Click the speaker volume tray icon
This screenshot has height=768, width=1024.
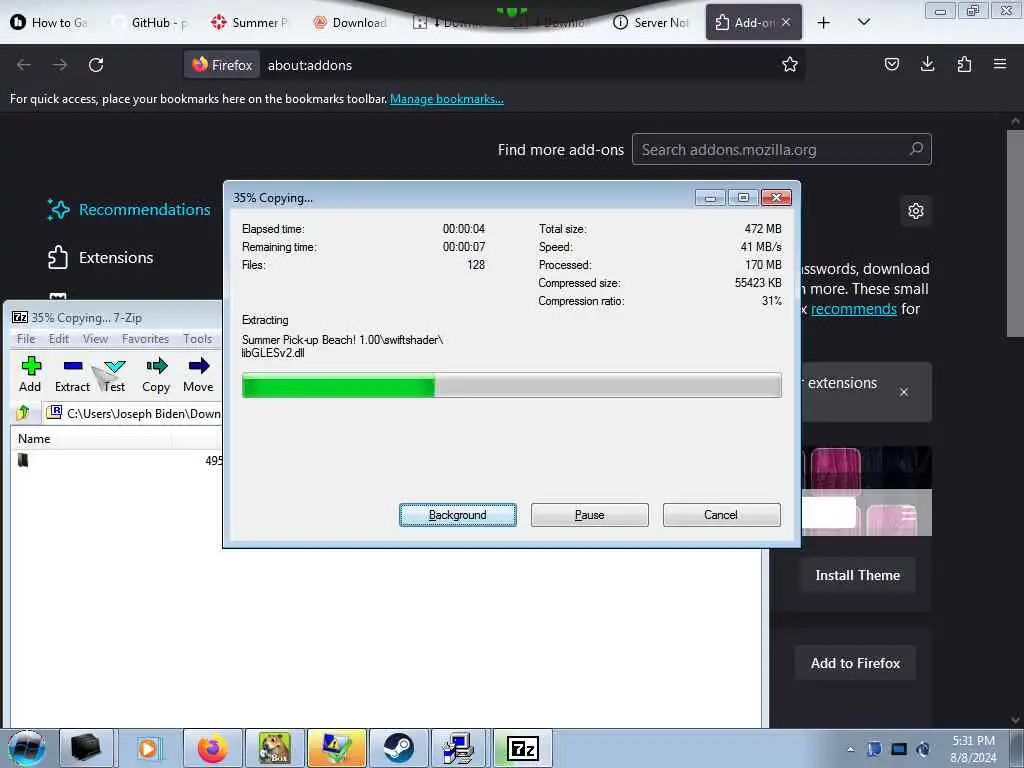click(923, 749)
